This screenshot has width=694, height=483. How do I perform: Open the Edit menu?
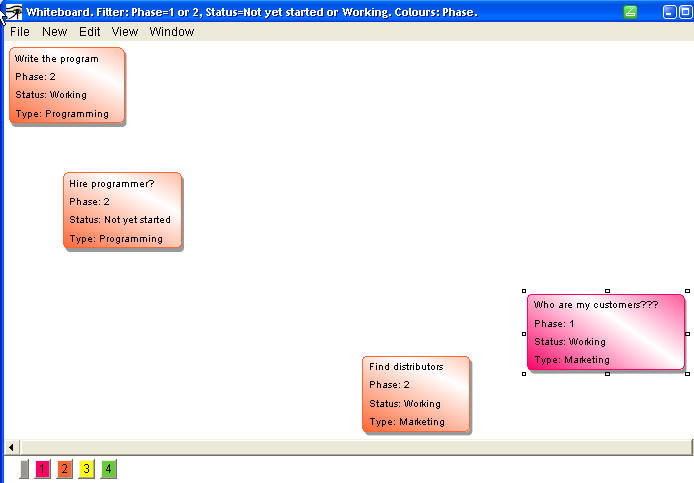point(89,32)
